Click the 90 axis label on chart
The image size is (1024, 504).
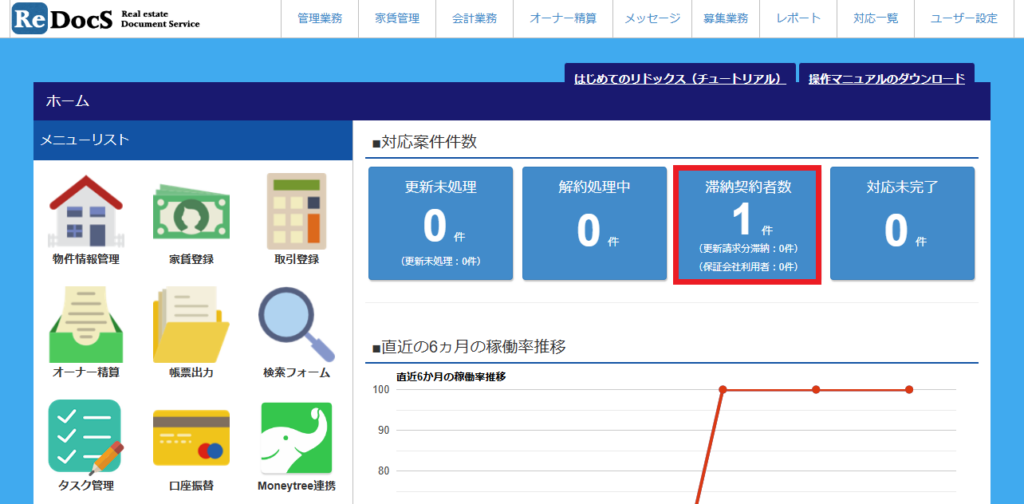[383, 430]
